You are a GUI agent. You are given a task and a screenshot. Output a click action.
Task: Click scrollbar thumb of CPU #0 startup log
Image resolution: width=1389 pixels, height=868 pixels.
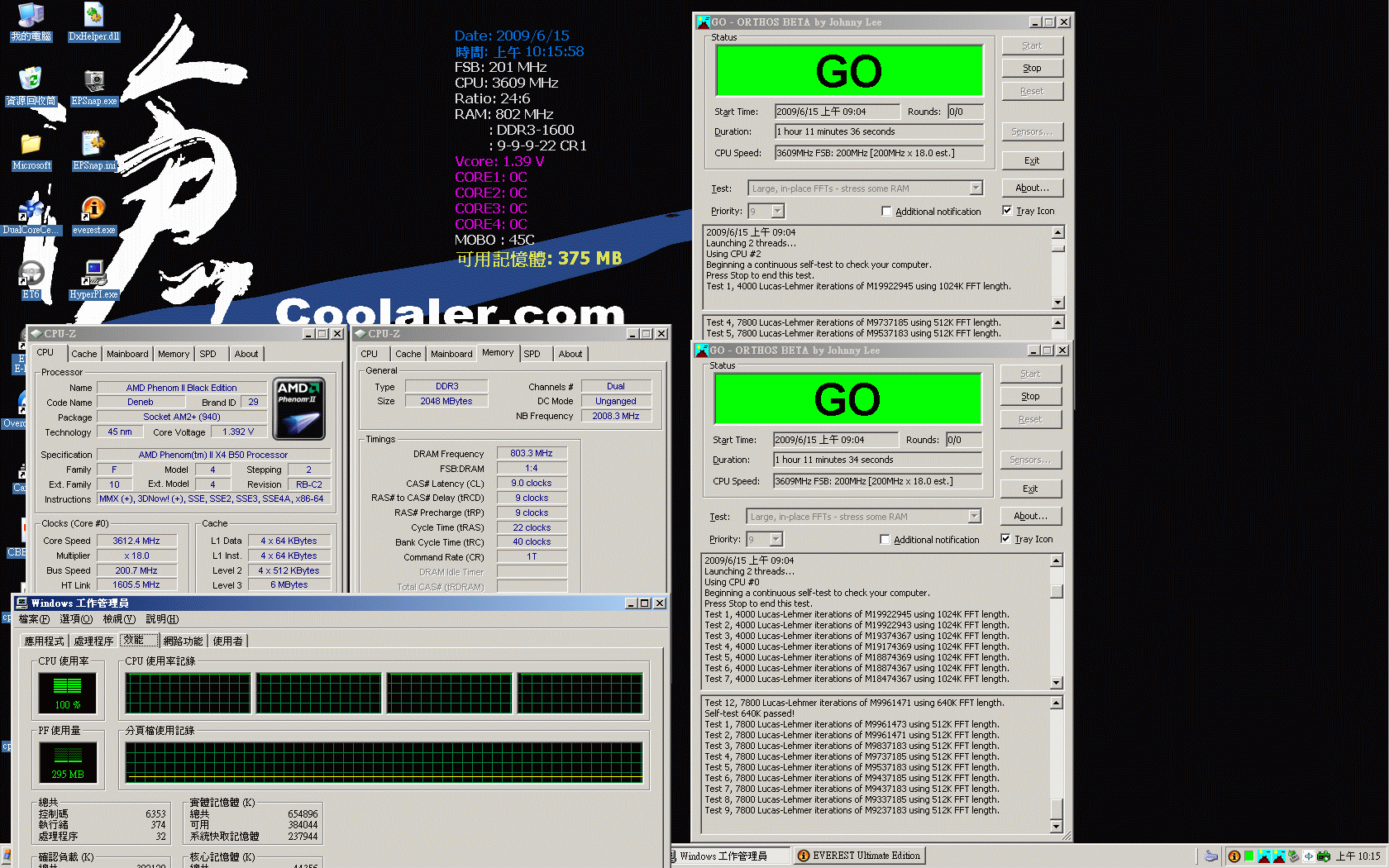tap(1056, 591)
